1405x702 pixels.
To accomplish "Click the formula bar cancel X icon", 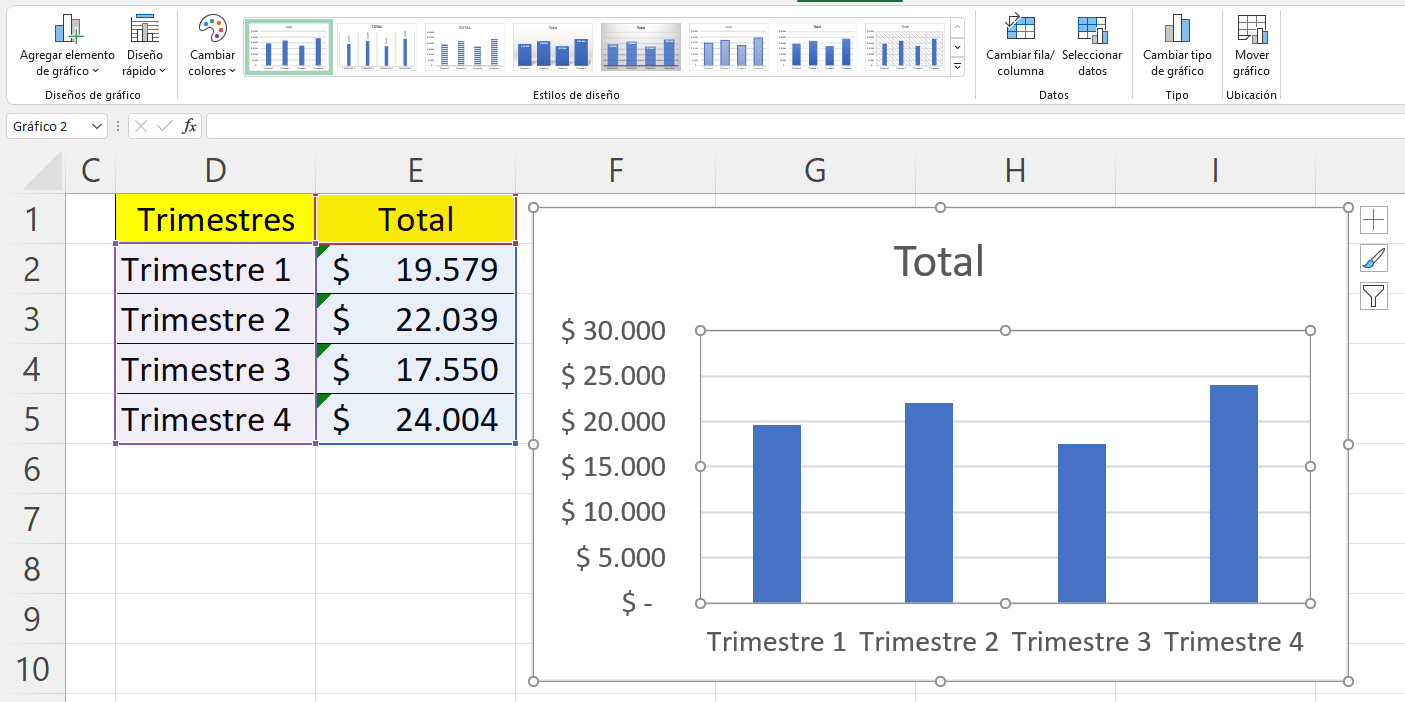I will (142, 126).
